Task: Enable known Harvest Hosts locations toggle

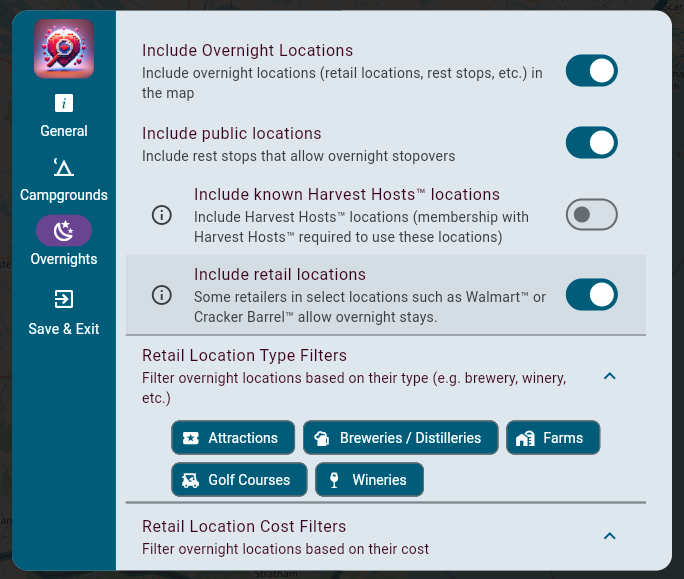Action: [591, 214]
